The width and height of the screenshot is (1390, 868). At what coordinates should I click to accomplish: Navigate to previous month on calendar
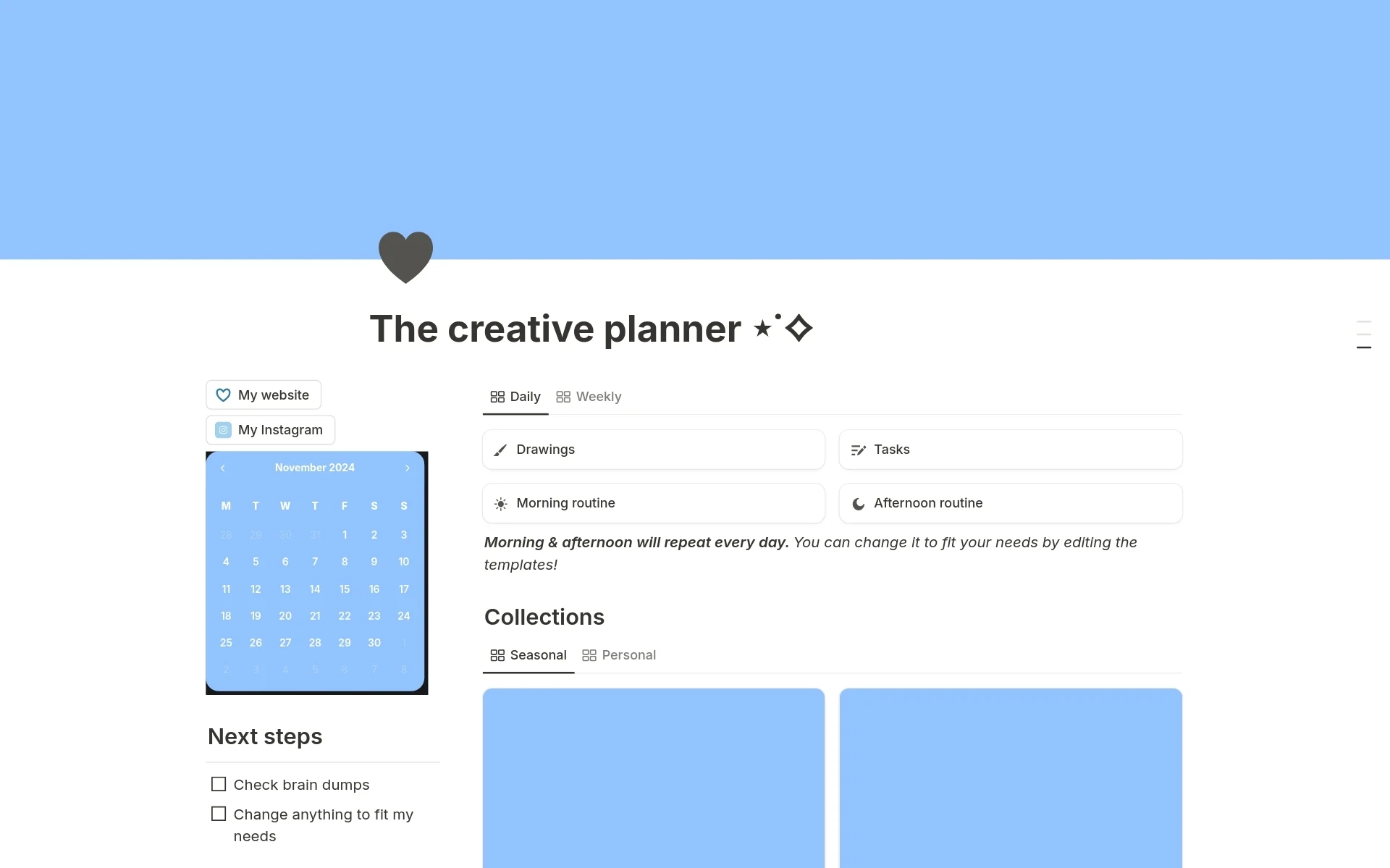pyautogui.click(x=221, y=467)
